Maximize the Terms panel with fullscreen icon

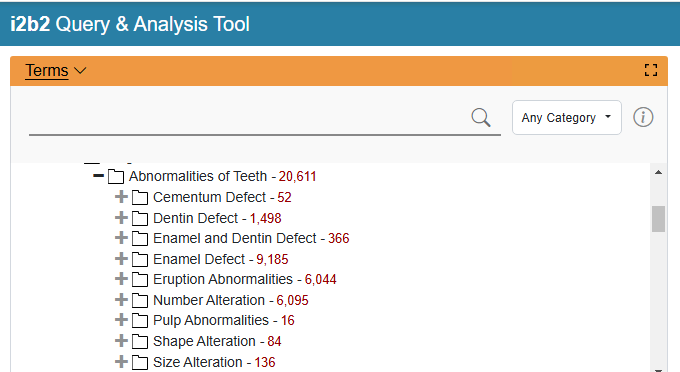tap(651, 70)
